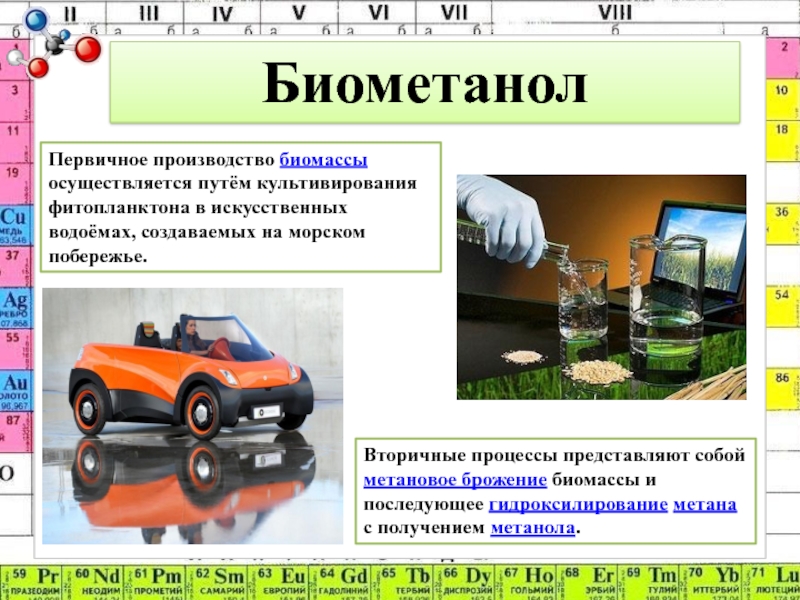Screen dimensions: 800x600
Task: Open the метана link
Action: [705, 503]
